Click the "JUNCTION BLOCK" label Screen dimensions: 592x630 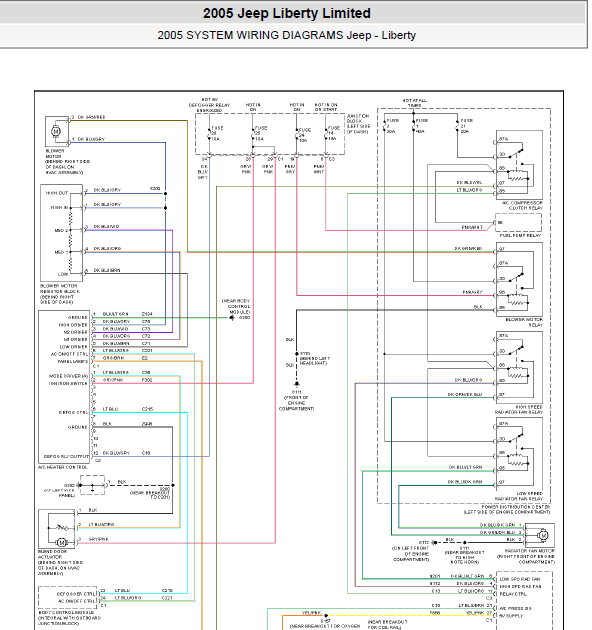358,124
